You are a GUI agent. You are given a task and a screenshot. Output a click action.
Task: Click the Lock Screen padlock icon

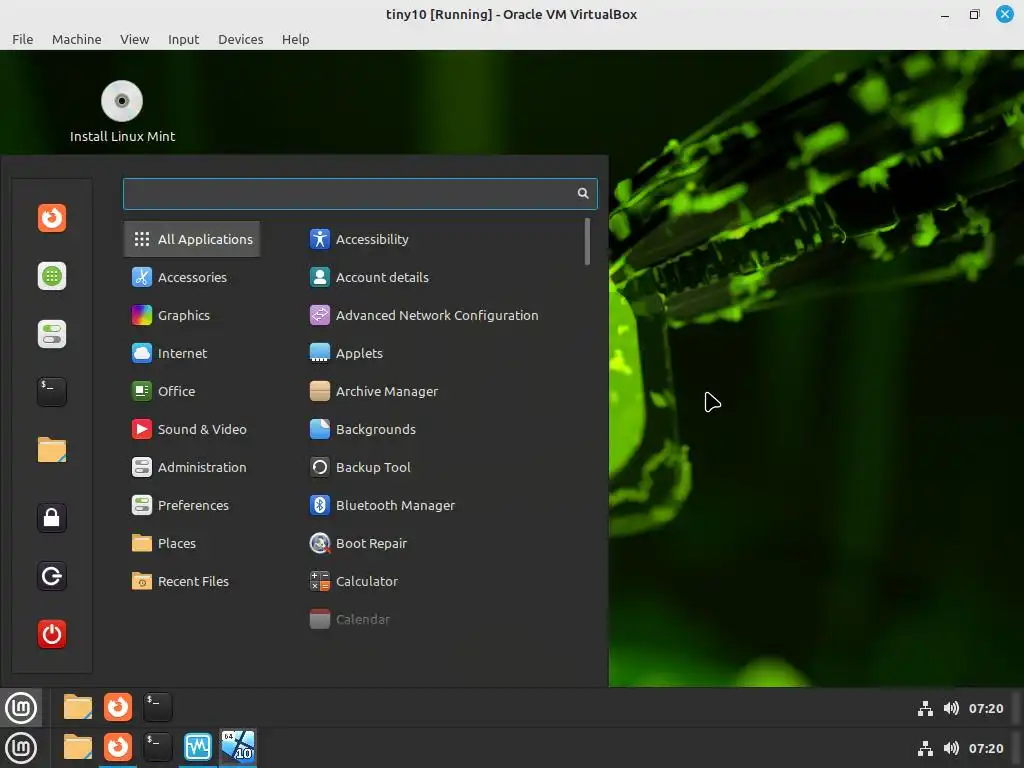click(x=52, y=518)
